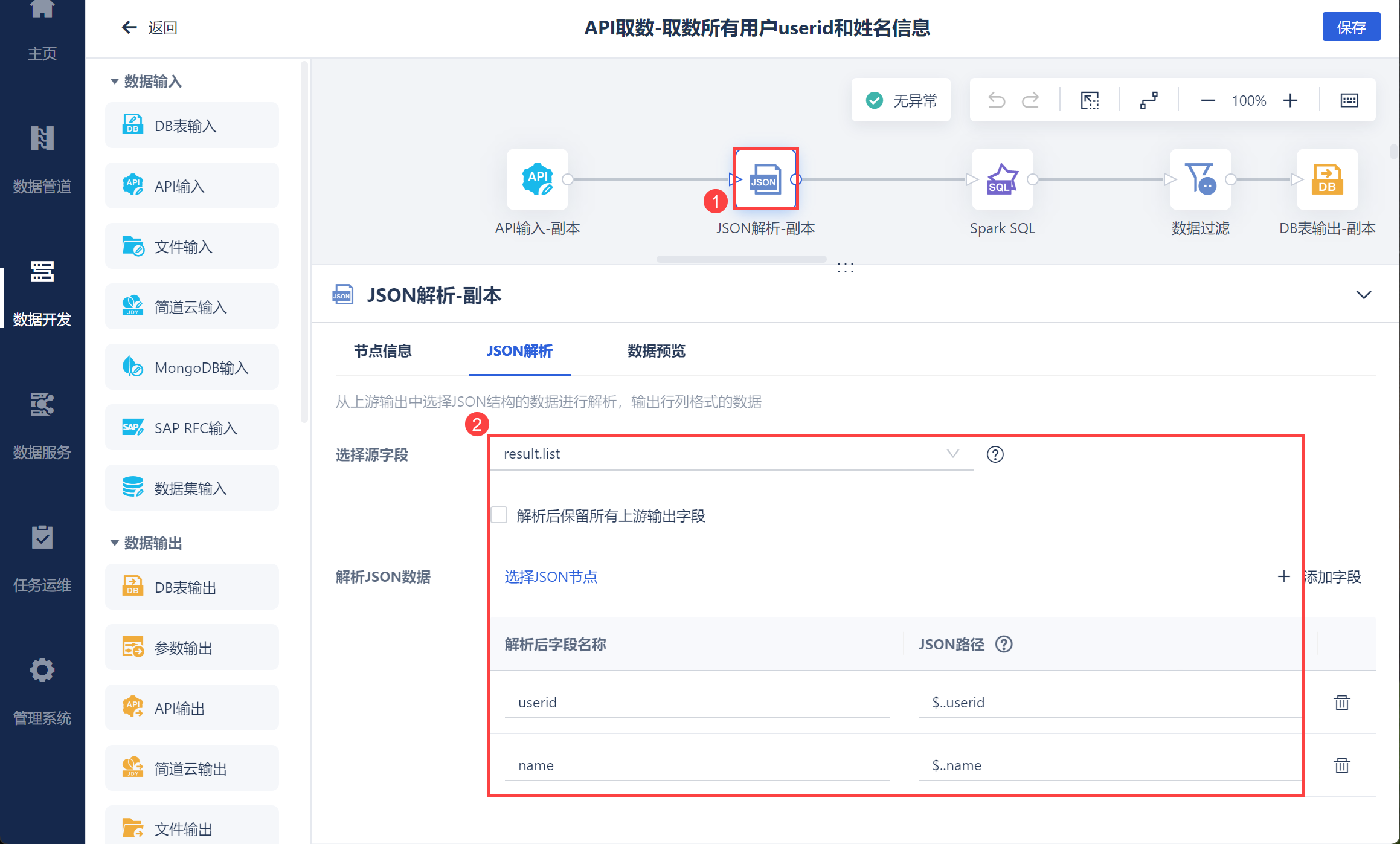
Task: Delete the userid field row
Action: pyautogui.click(x=1341, y=703)
